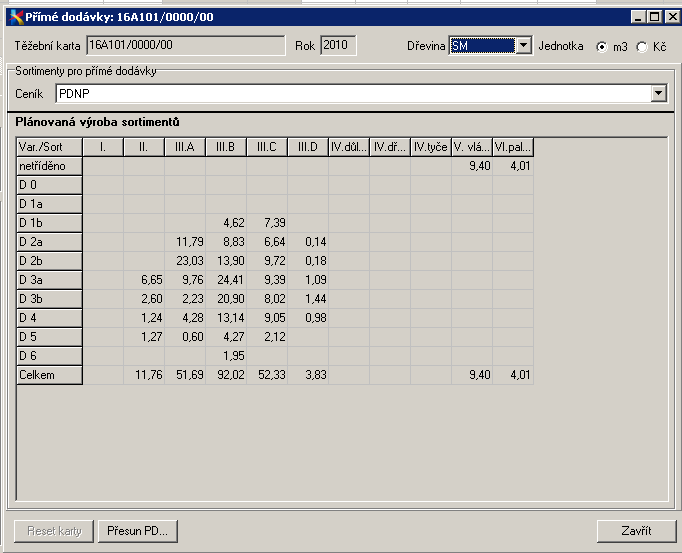This screenshot has height=553, width=682.
Task: Click the Těžební karta input field
Action: pyautogui.click(x=186, y=45)
